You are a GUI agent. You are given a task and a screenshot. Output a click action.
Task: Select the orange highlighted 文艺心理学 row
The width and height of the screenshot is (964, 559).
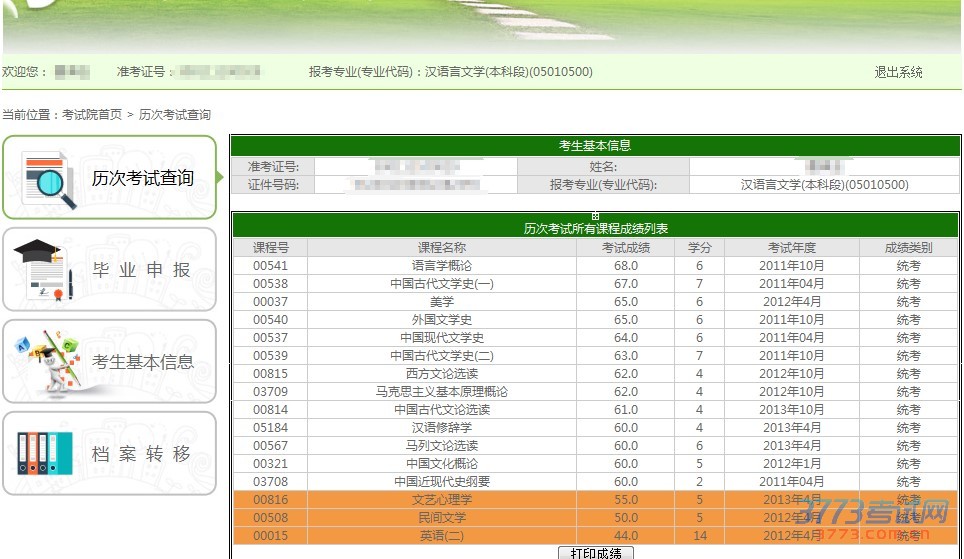point(441,500)
